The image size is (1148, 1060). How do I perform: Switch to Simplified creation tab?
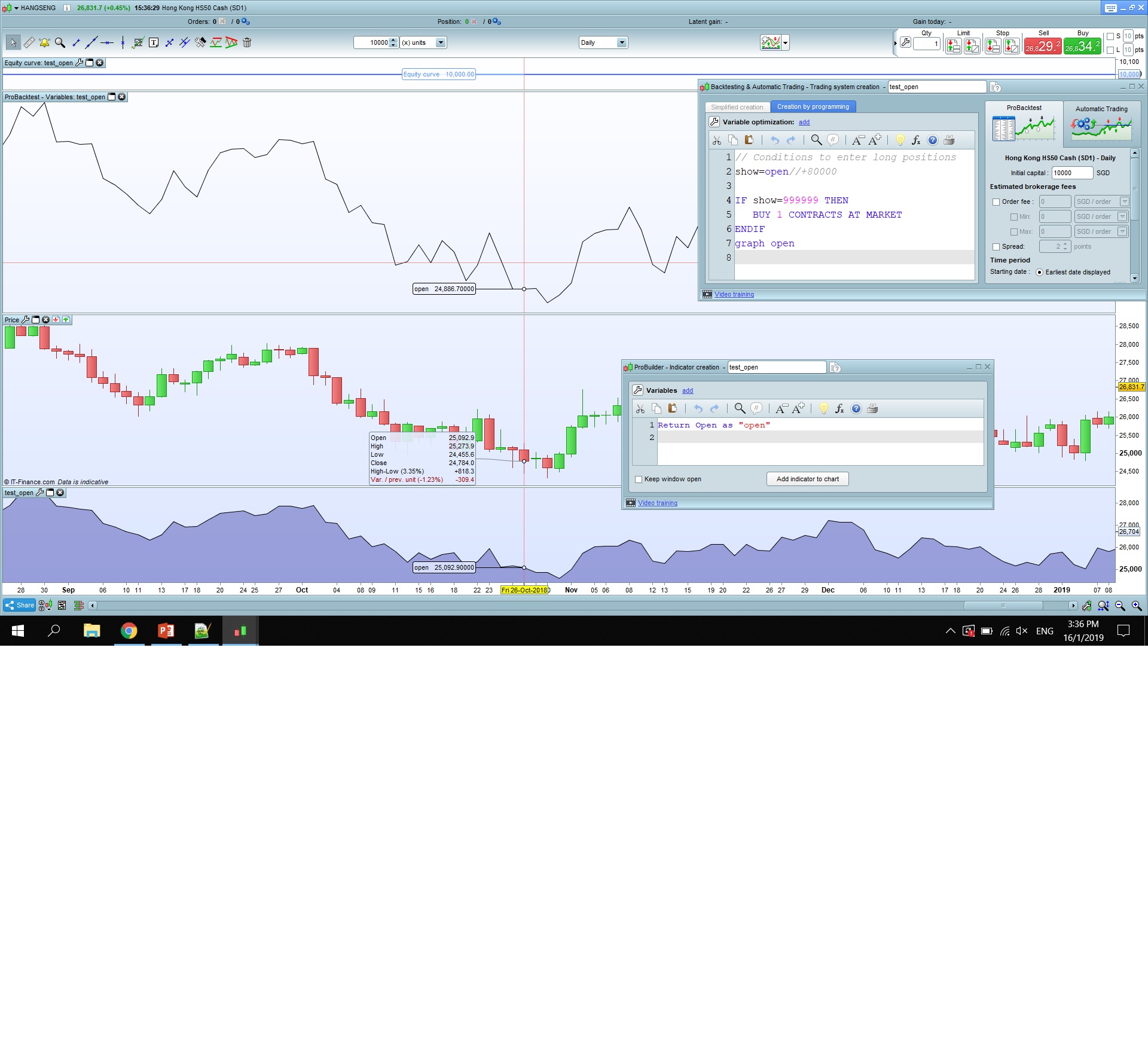click(737, 107)
